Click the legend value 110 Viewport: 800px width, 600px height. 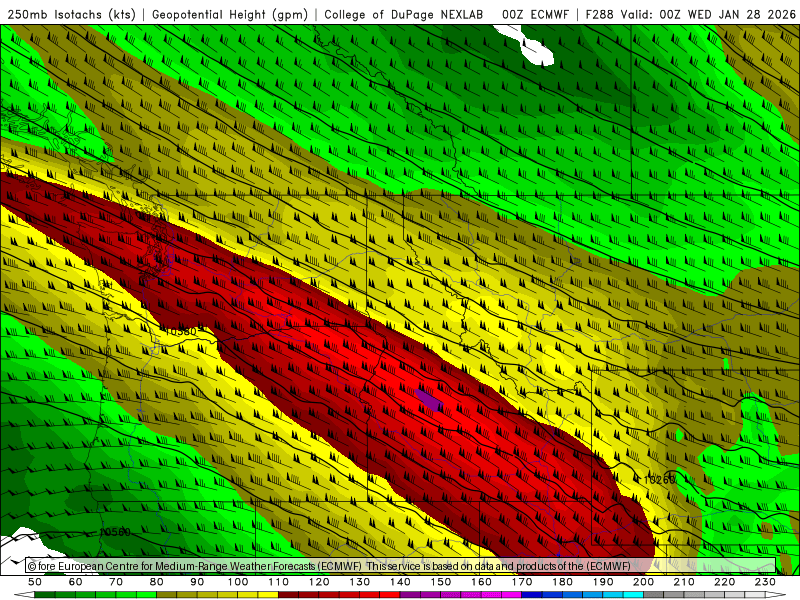278,582
